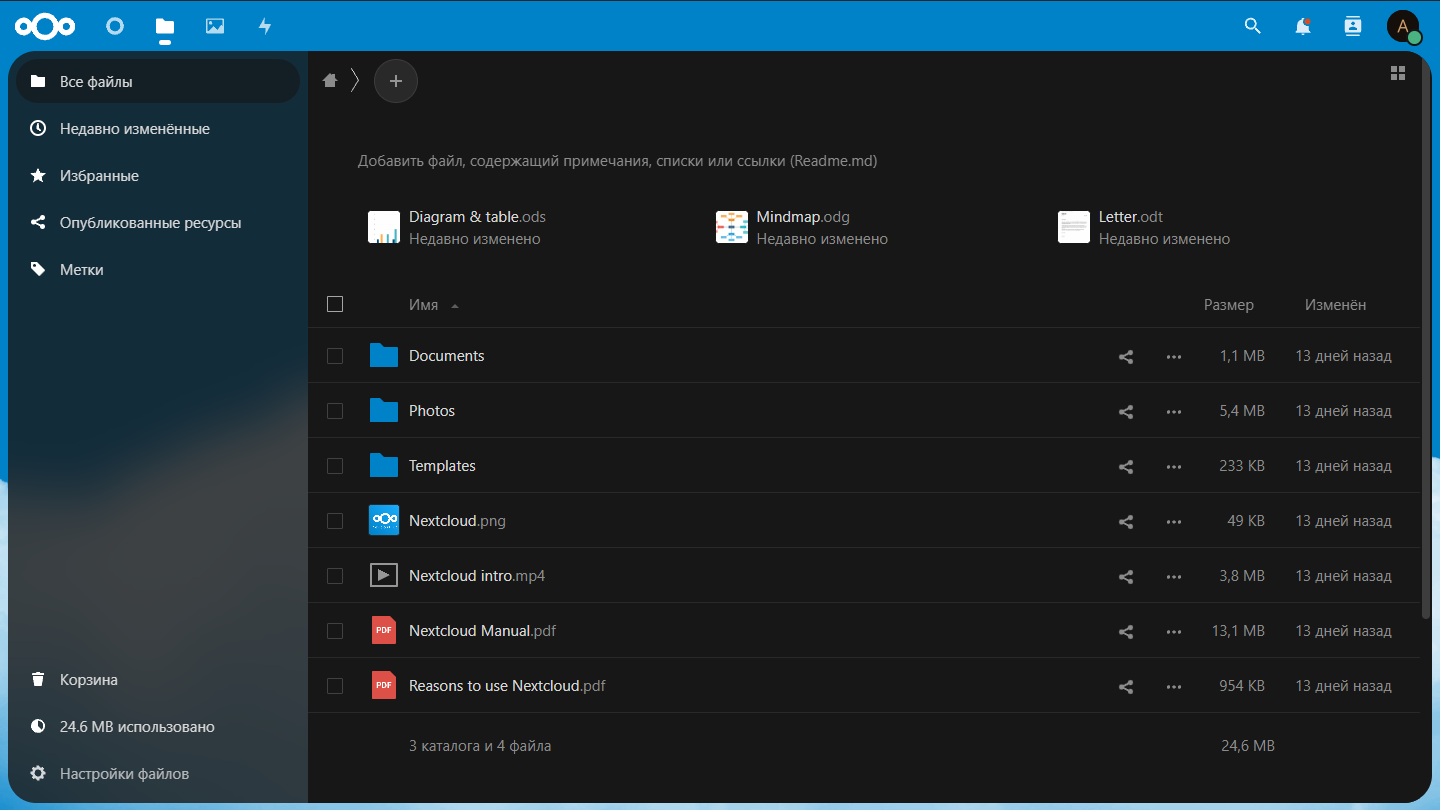
Task: Click the share icon for Documents folder
Action: click(1125, 356)
